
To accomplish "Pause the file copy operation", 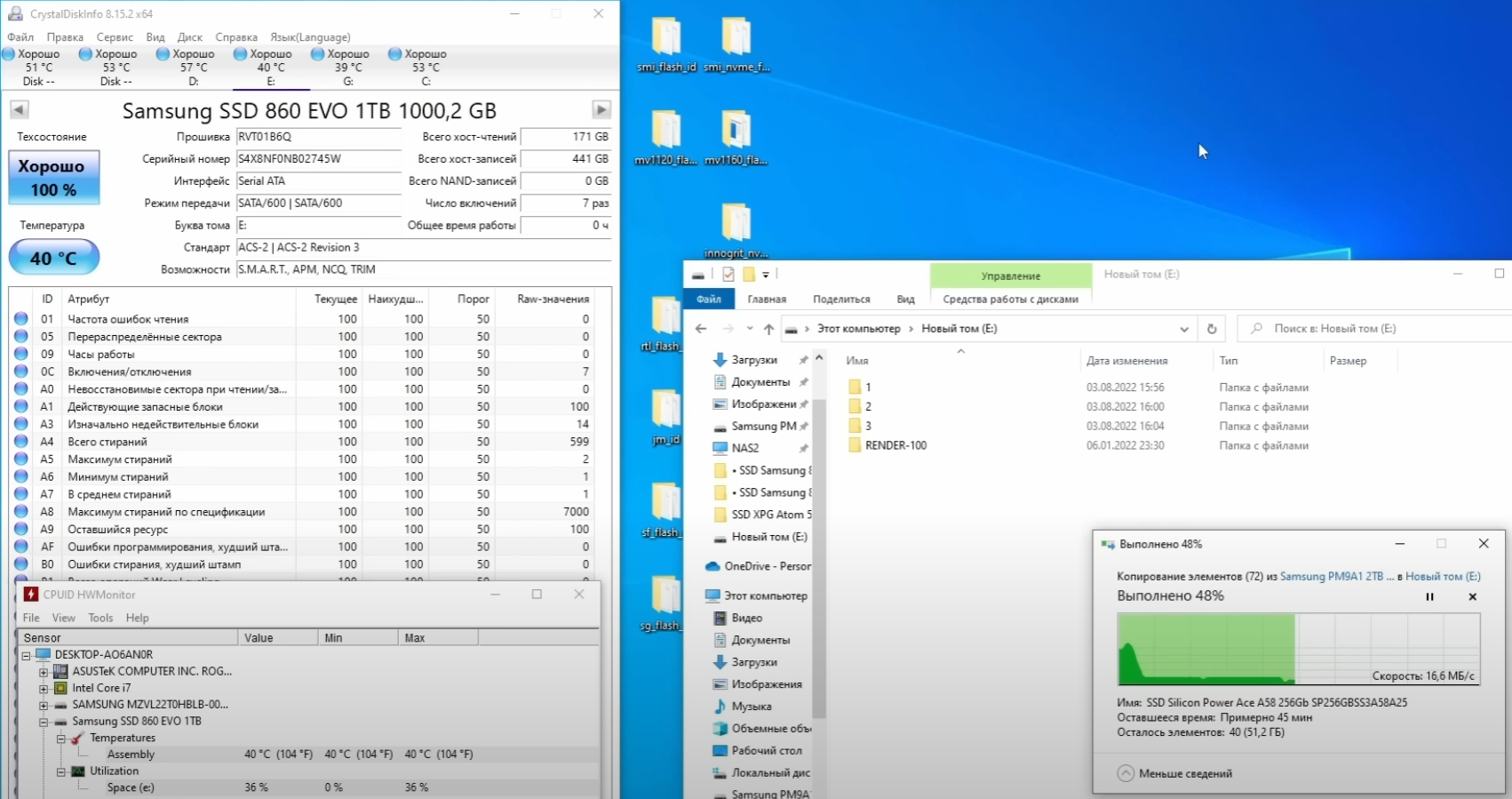I will [1429, 597].
